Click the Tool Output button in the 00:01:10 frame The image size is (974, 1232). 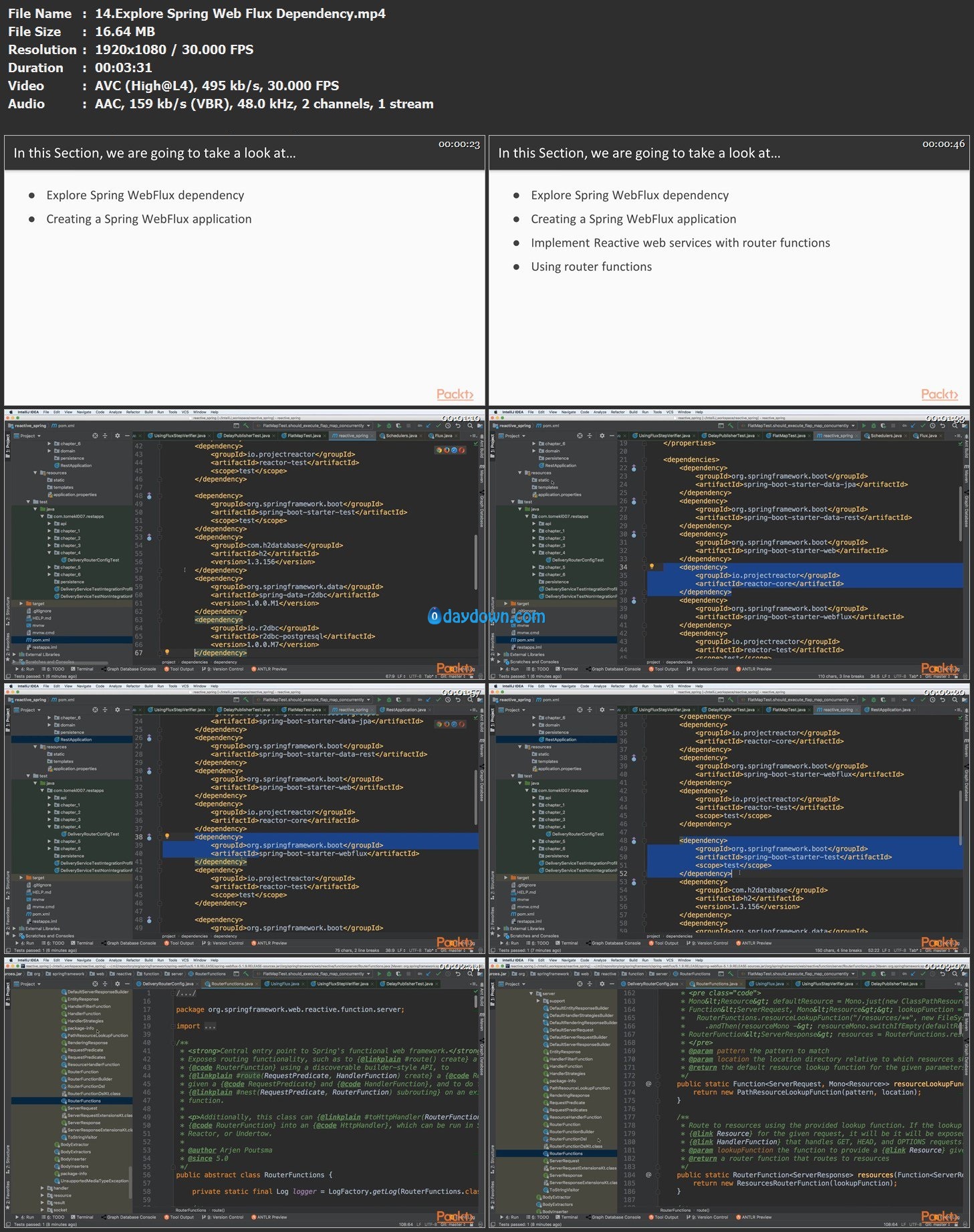point(178,669)
